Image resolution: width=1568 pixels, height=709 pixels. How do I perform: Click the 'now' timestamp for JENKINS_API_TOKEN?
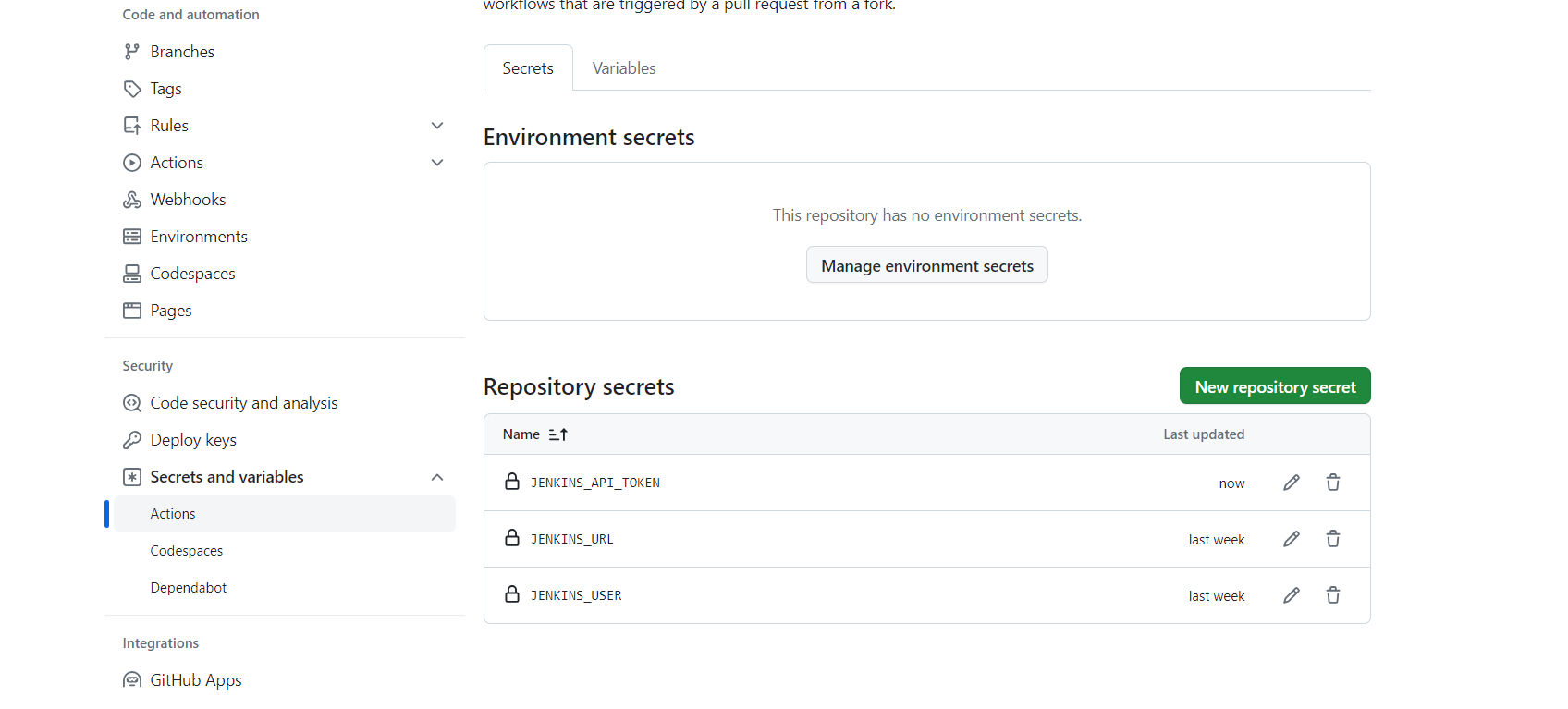pyautogui.click(x=1231, y=483)
